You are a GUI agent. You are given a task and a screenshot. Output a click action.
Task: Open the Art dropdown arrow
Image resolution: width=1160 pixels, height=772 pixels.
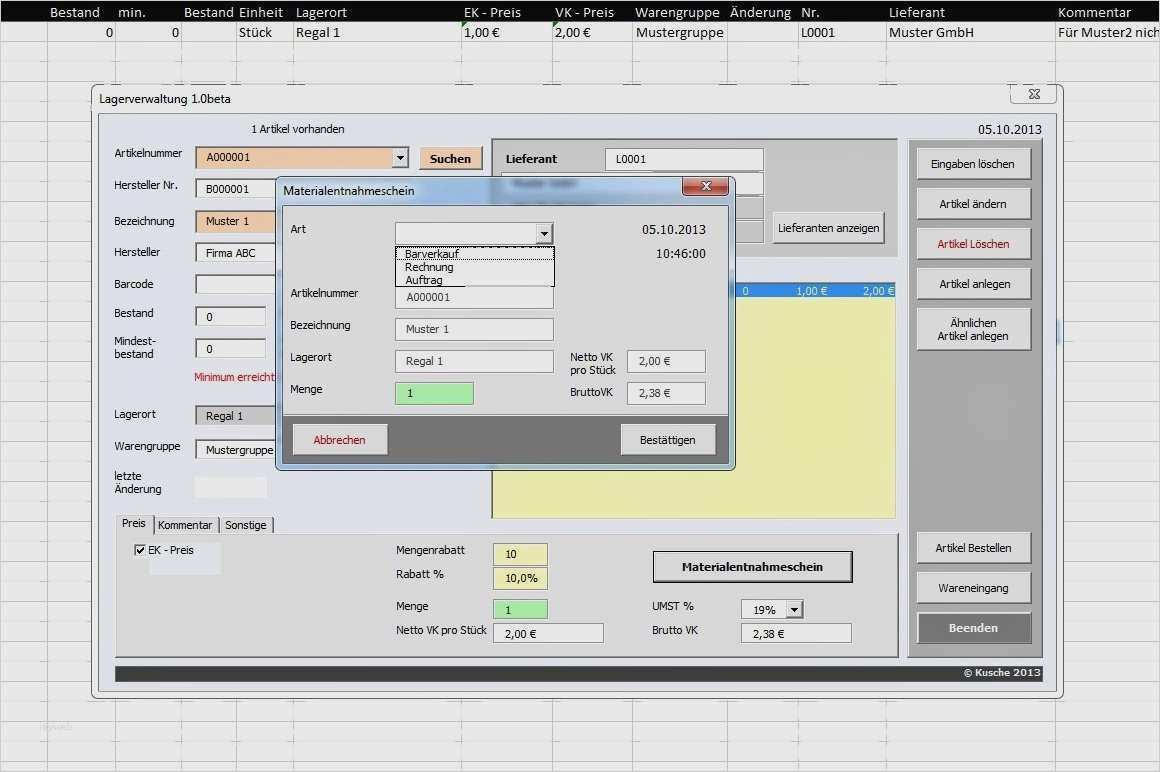pos(544,234)
